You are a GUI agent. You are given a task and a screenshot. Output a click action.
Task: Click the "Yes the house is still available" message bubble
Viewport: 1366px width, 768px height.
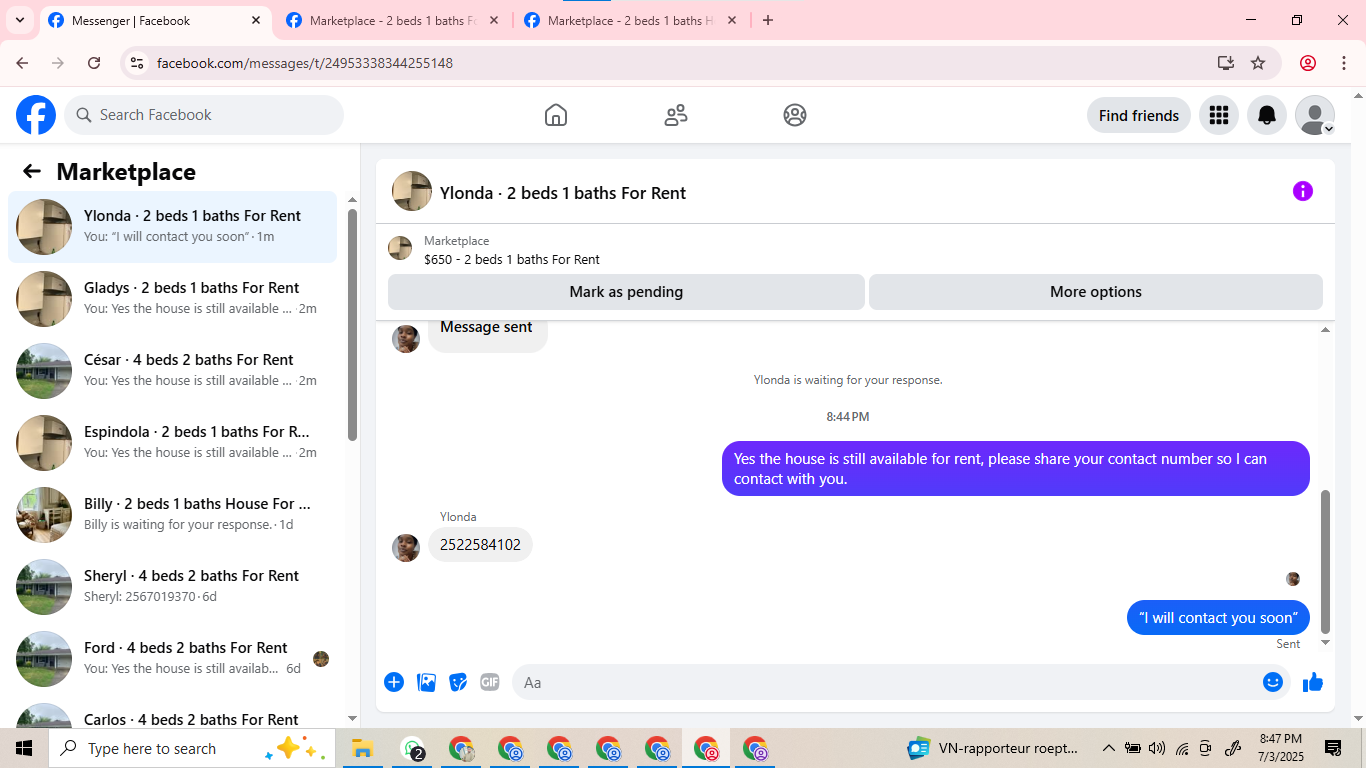point(1016,469)
